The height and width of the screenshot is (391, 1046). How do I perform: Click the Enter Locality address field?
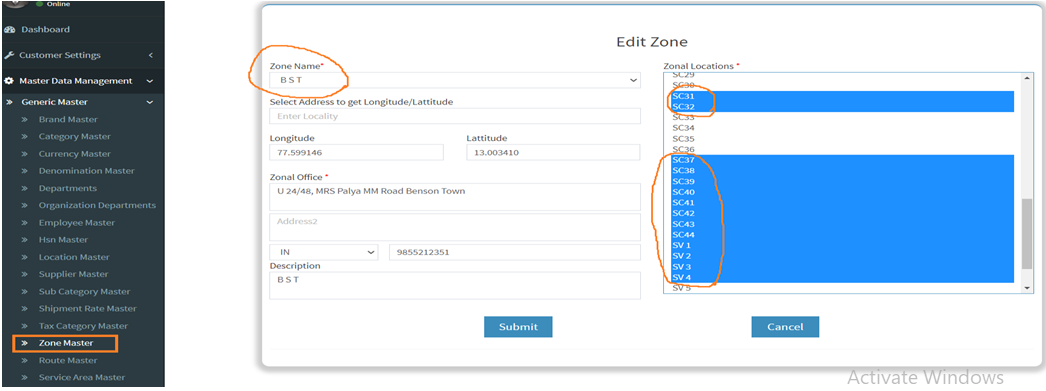455,116
